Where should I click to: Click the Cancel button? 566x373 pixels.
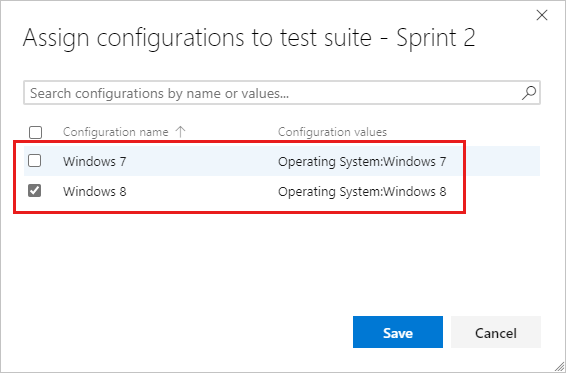(x=496, y=332)
